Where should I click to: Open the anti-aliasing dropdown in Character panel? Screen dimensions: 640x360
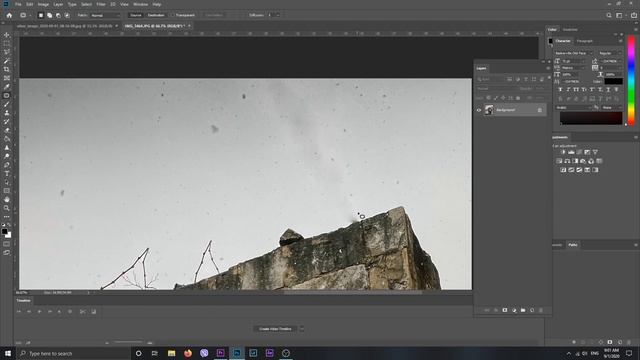612,107
